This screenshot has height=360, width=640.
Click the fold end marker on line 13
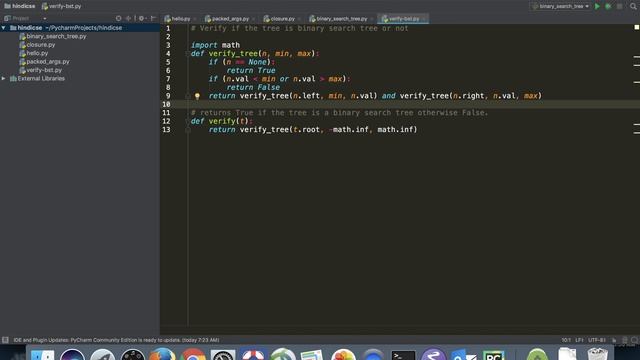click(x=188, y=130)
